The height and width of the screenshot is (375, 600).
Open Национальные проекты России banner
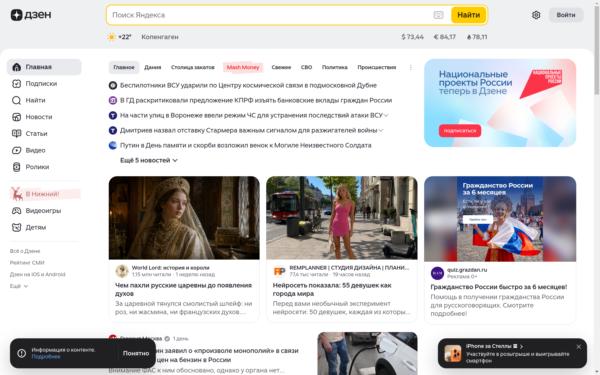tap(500, 103)
